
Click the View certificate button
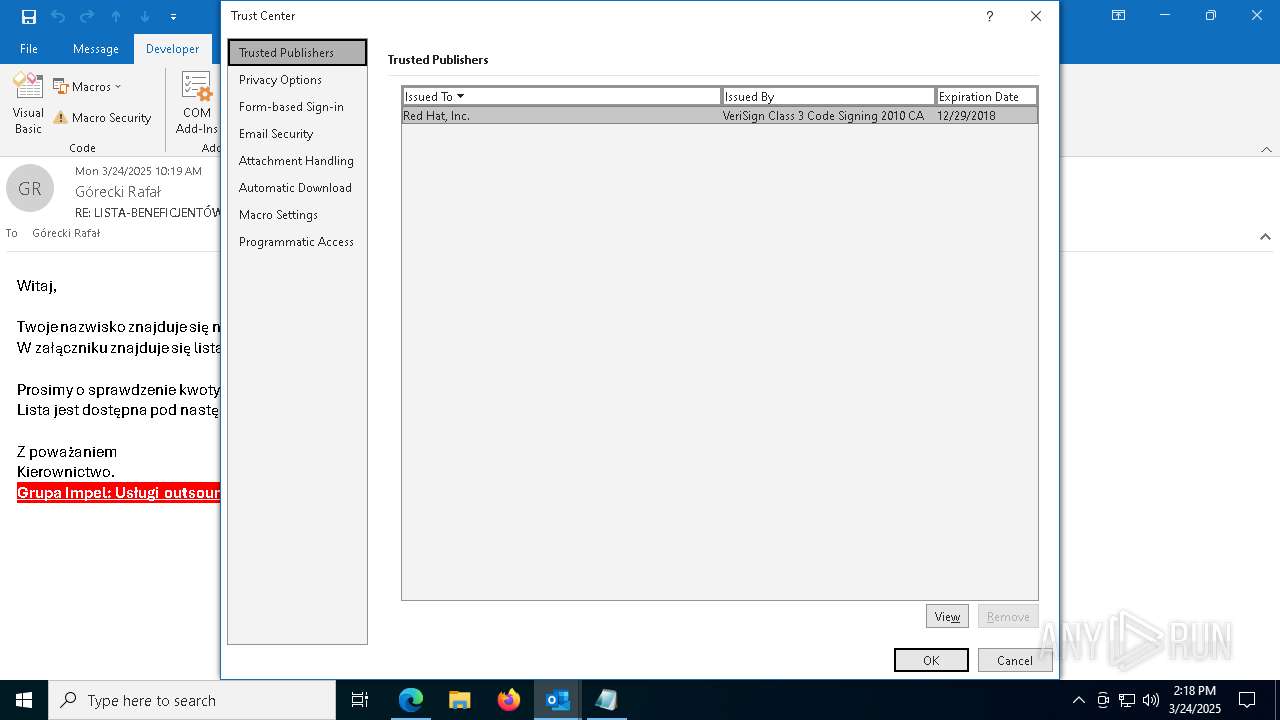click(x=947, y=617)
